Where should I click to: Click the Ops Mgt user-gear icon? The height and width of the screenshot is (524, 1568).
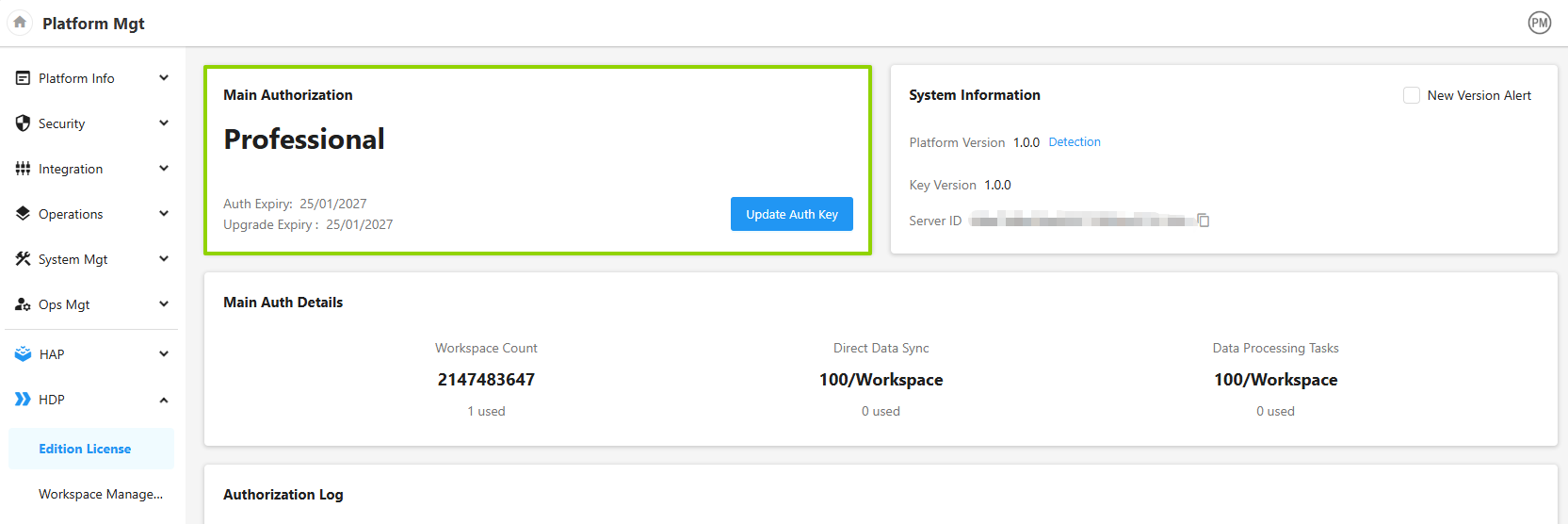[x=23, y=304]
